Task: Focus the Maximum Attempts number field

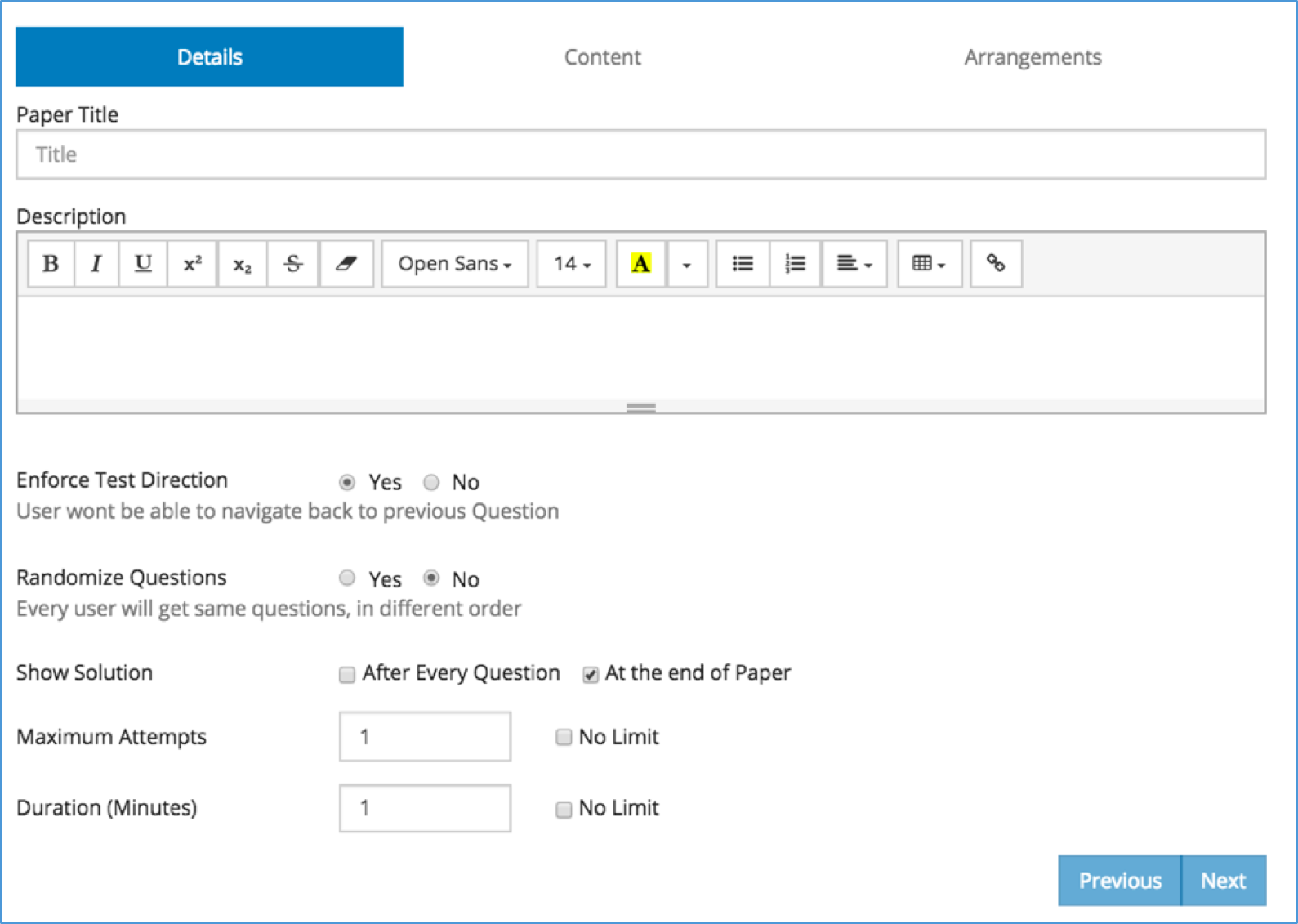Action: (x=426, y=737)
